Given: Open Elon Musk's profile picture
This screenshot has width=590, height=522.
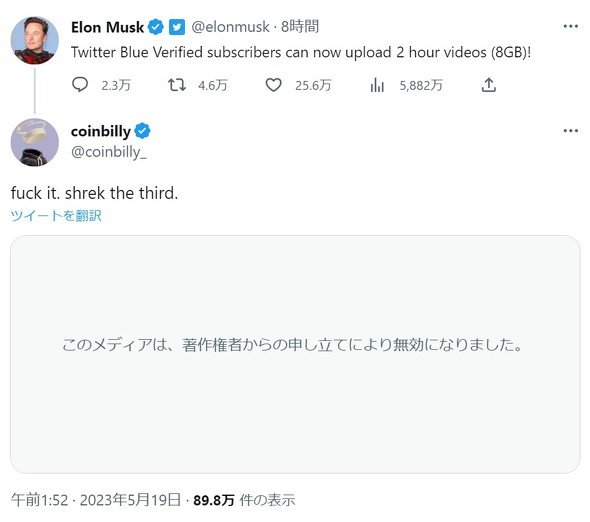Looking at the screenshot, I should click(35, 40).
